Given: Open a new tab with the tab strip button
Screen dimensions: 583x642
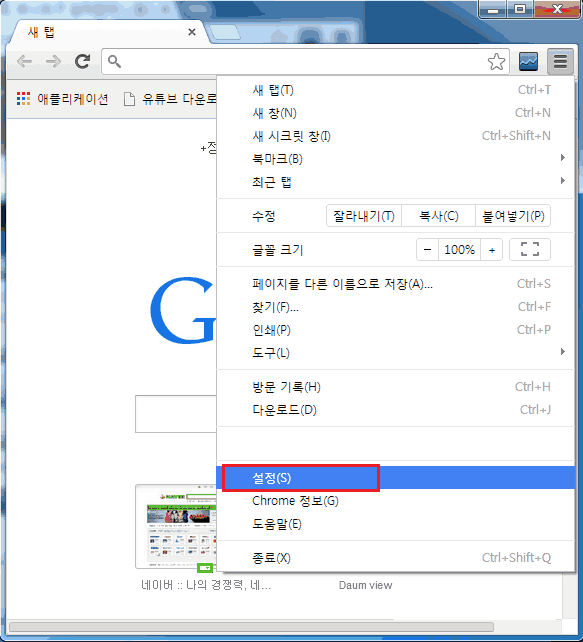Looking at the screenshot, I should (x=224, y=33).
